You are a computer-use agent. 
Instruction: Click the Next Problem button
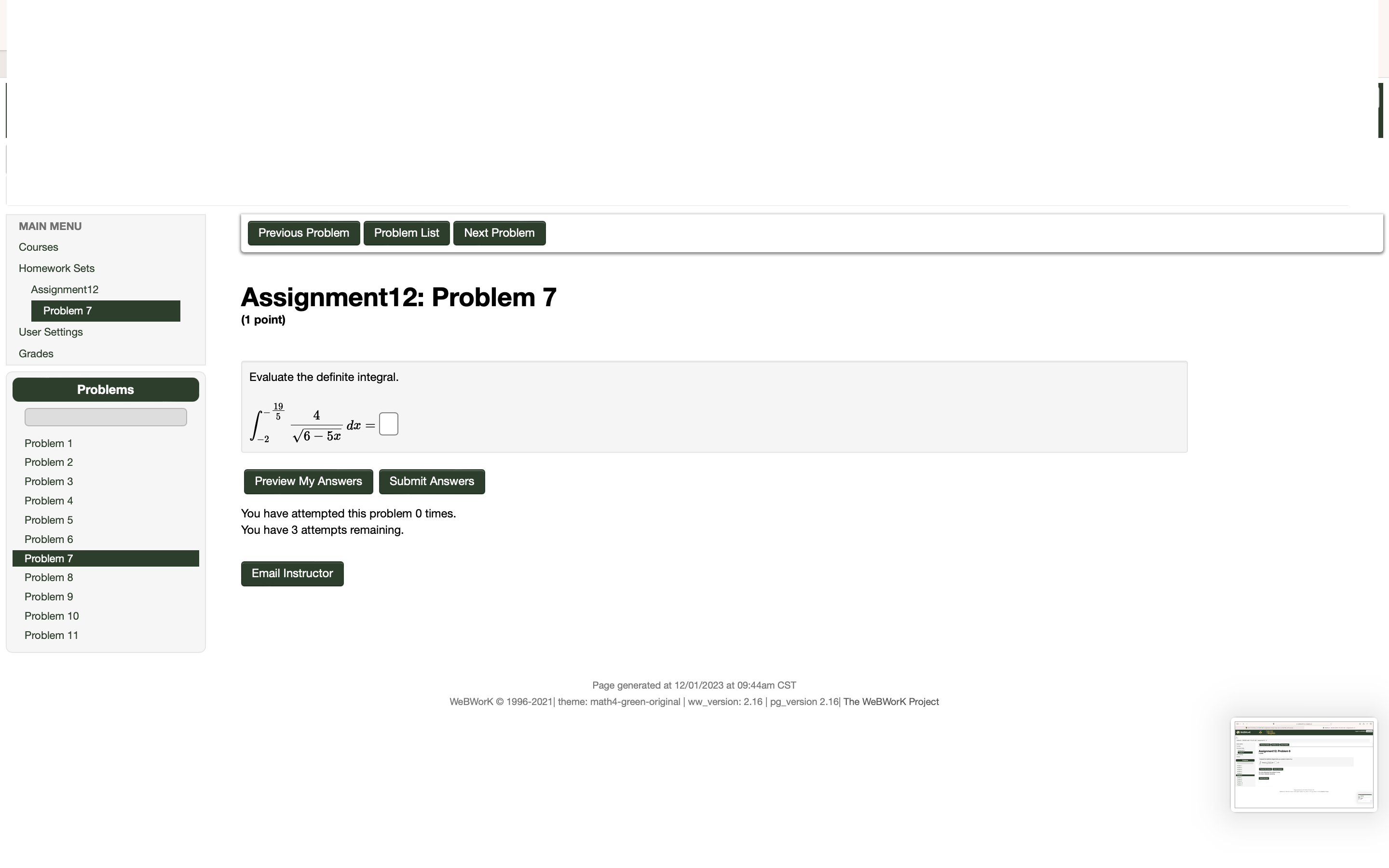pyautogui.click(x=499, y=232)
